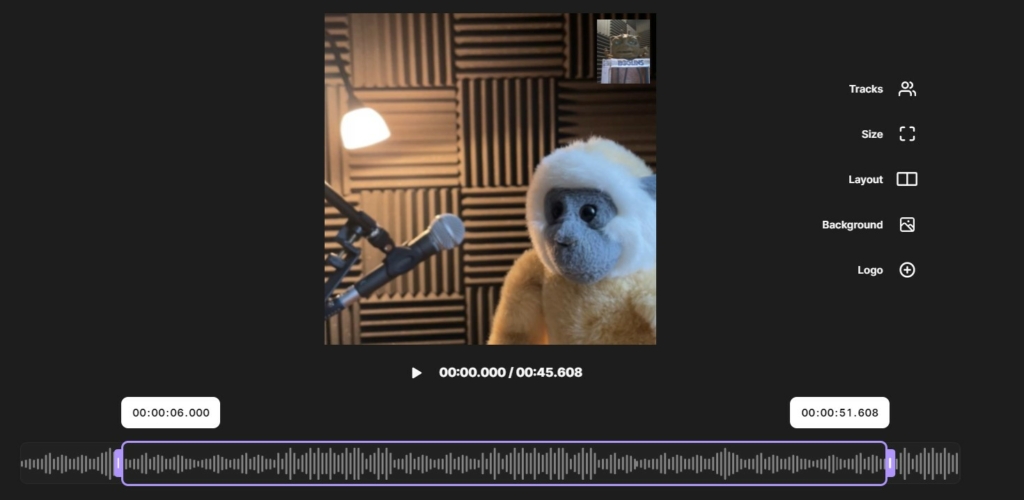Image resolution: width=1024 pixels, height=500 pixels.
Task: Click the Logo plus circle icon
Action: click(x=907, y=270)
